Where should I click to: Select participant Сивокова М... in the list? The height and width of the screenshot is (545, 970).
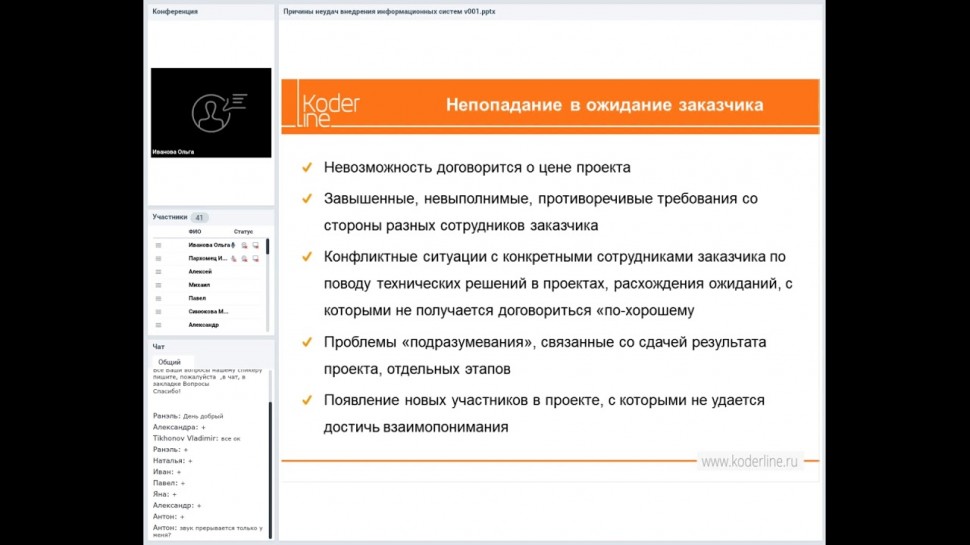pyautogui.click(x=208, y=312)
